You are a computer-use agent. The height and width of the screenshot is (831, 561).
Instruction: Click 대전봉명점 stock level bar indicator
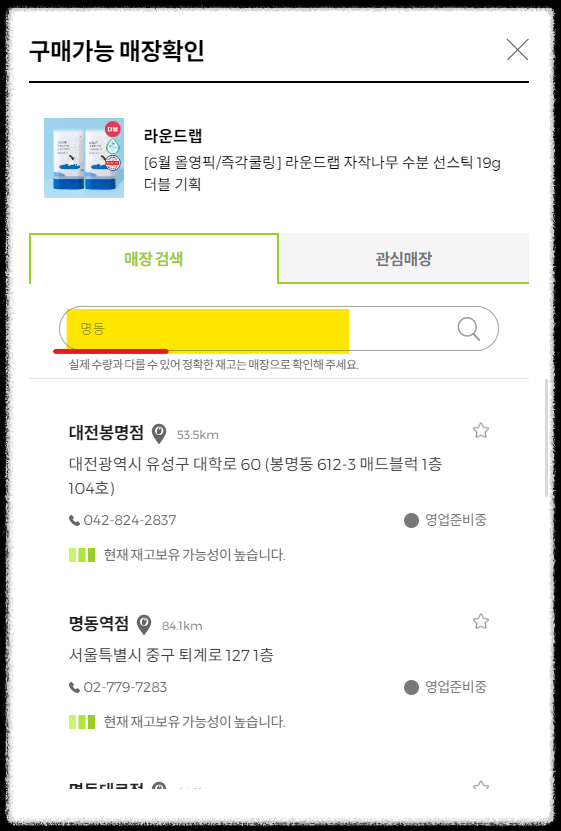82,555
